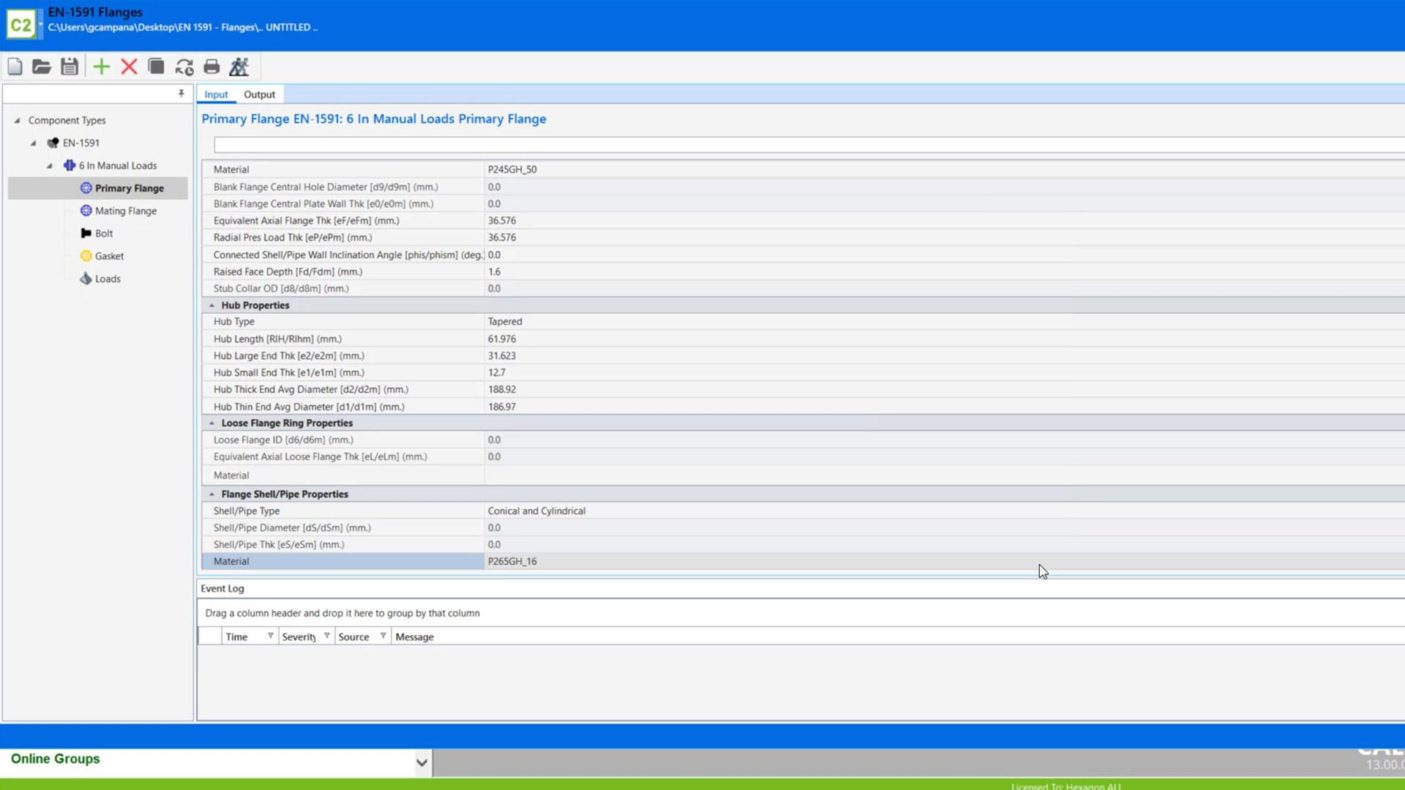Viewport: 1405px width, 790px height.
Task: Create a new file from the toolbar
Action: 15,67
